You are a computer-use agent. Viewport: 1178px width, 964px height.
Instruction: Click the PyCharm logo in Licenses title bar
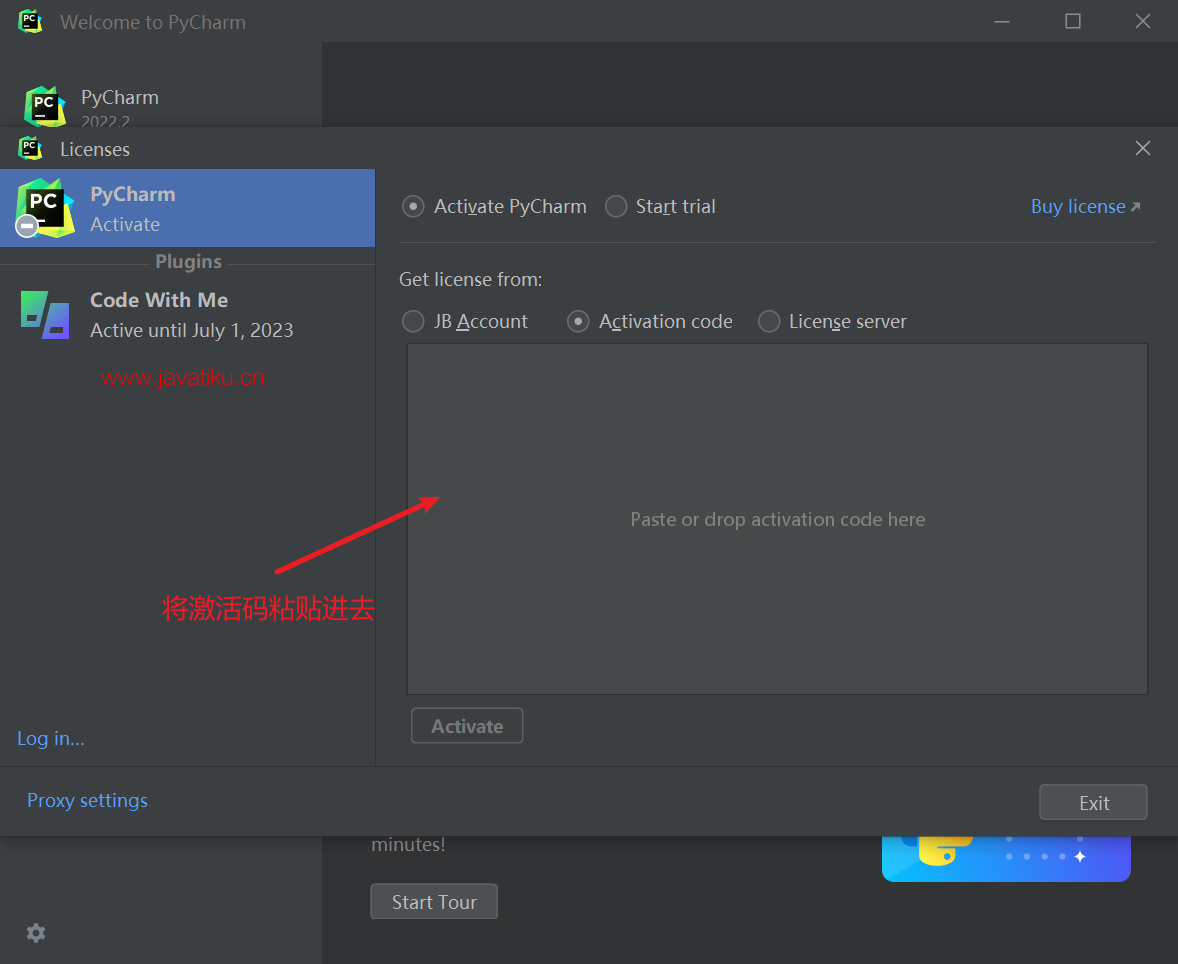[30, 149]
